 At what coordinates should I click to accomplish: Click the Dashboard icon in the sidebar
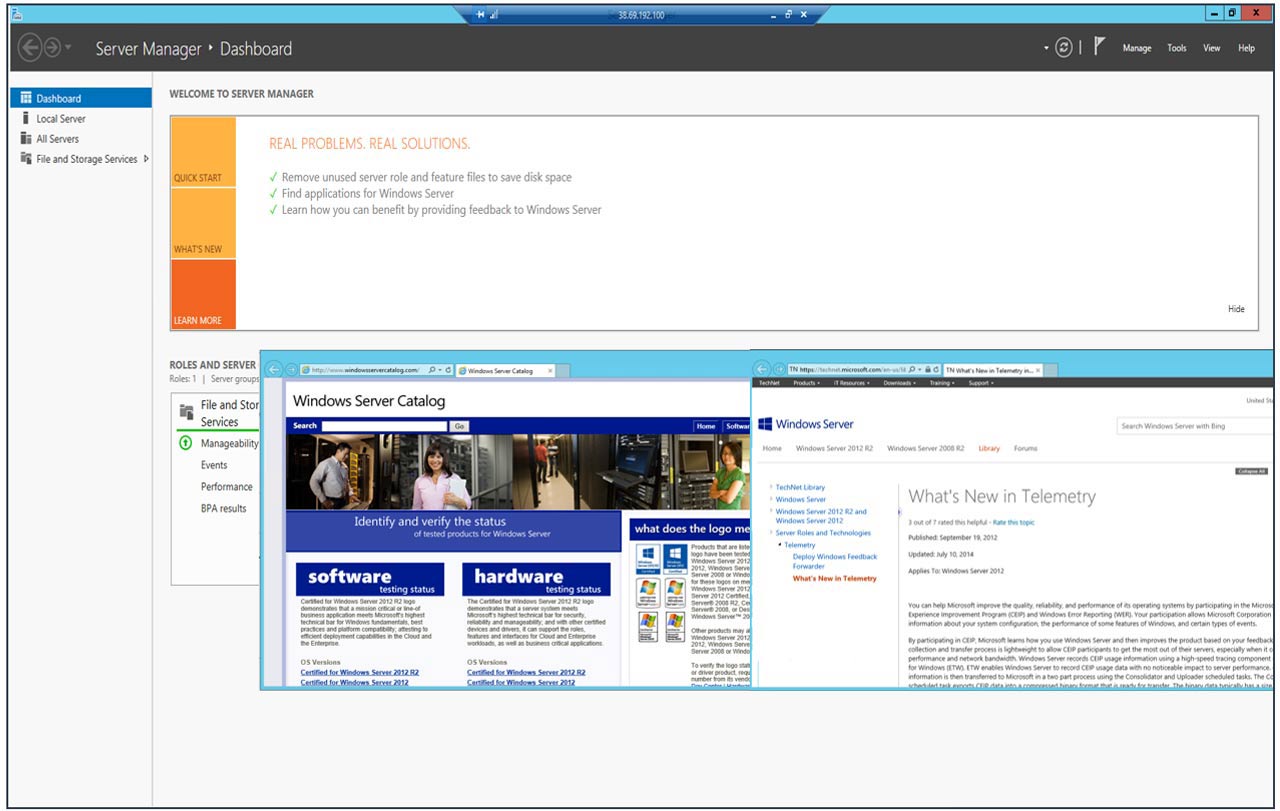(x=26, y=98)
